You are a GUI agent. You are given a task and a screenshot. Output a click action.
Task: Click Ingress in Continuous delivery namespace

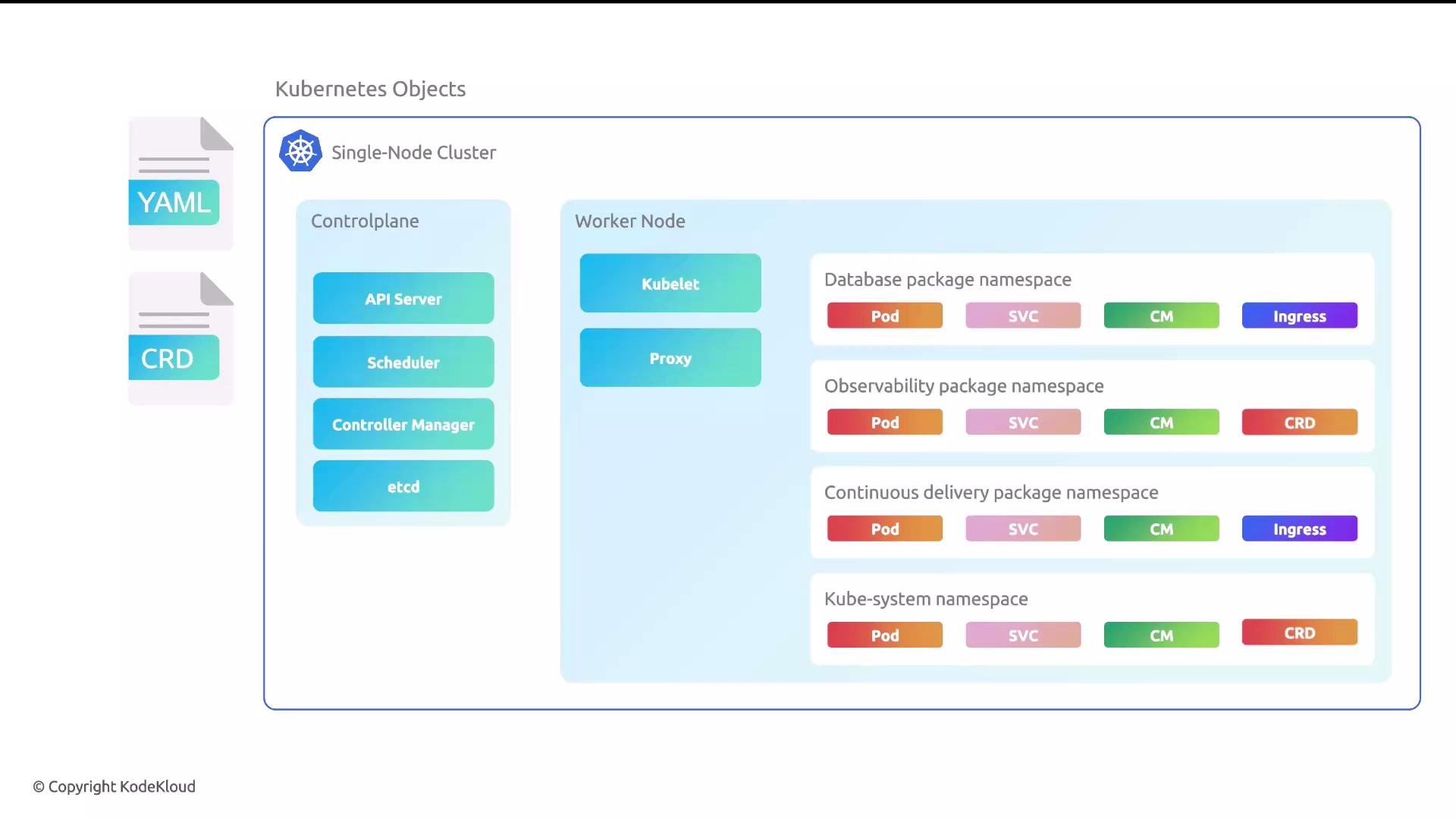(x=1300, y=529)
